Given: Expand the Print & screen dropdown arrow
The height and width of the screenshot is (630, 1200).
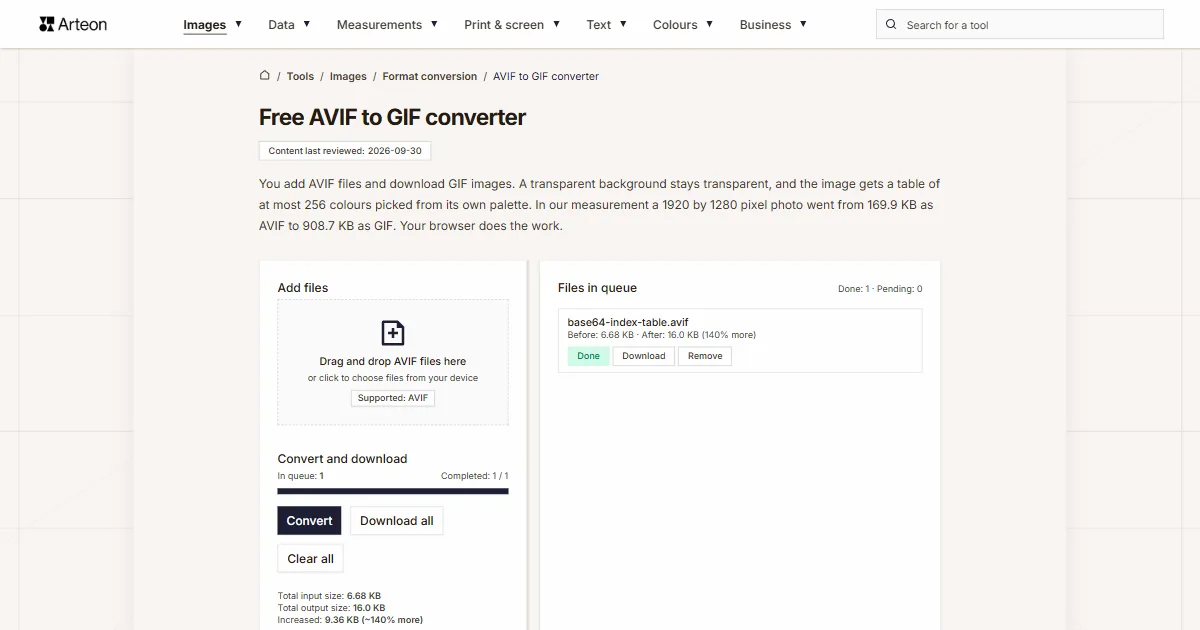Looking at the screenshot, I should point(556,24).
